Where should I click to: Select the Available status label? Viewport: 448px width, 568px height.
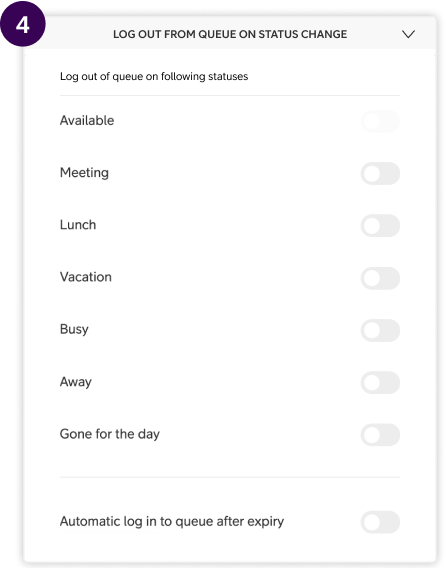coord(87,120)
